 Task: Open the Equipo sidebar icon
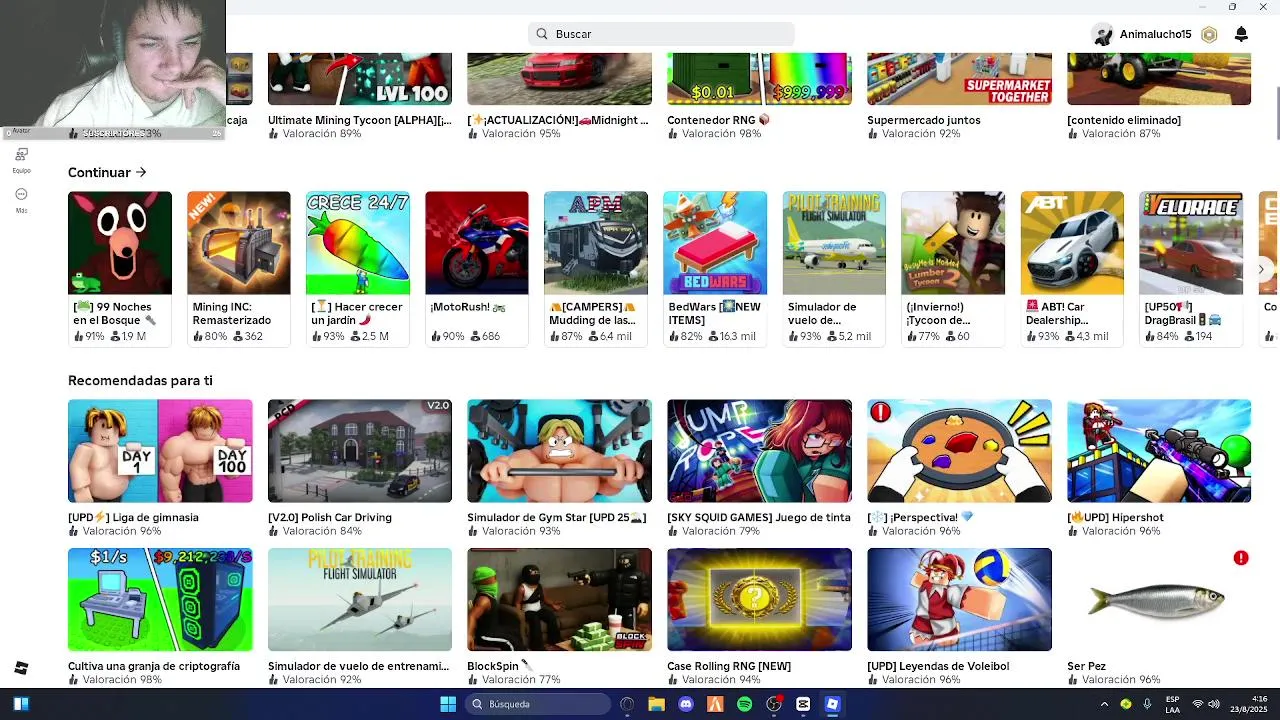click(21, 155)
